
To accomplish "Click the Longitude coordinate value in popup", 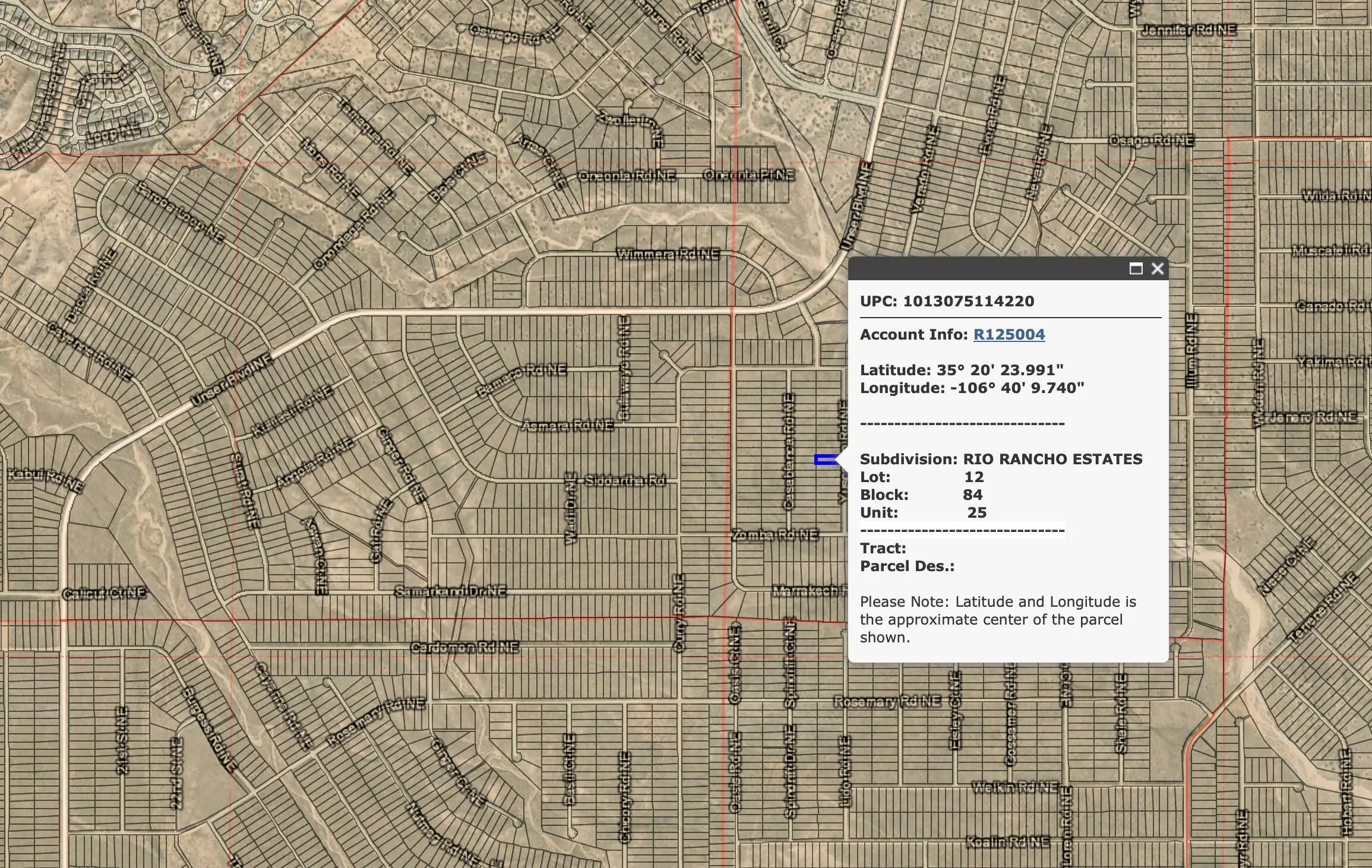I will tap(1016, 388).
